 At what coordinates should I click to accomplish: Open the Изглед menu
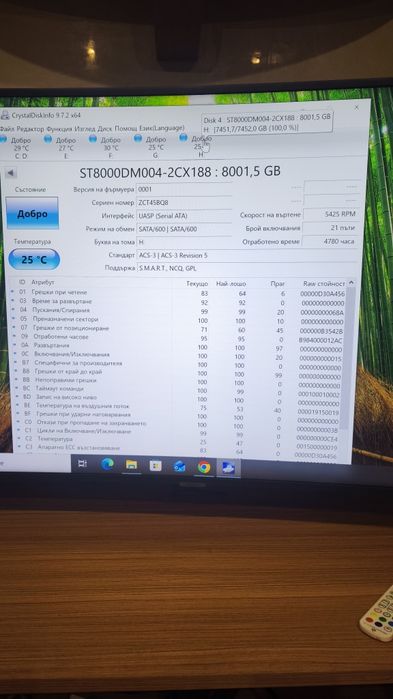tap(86, 129)
